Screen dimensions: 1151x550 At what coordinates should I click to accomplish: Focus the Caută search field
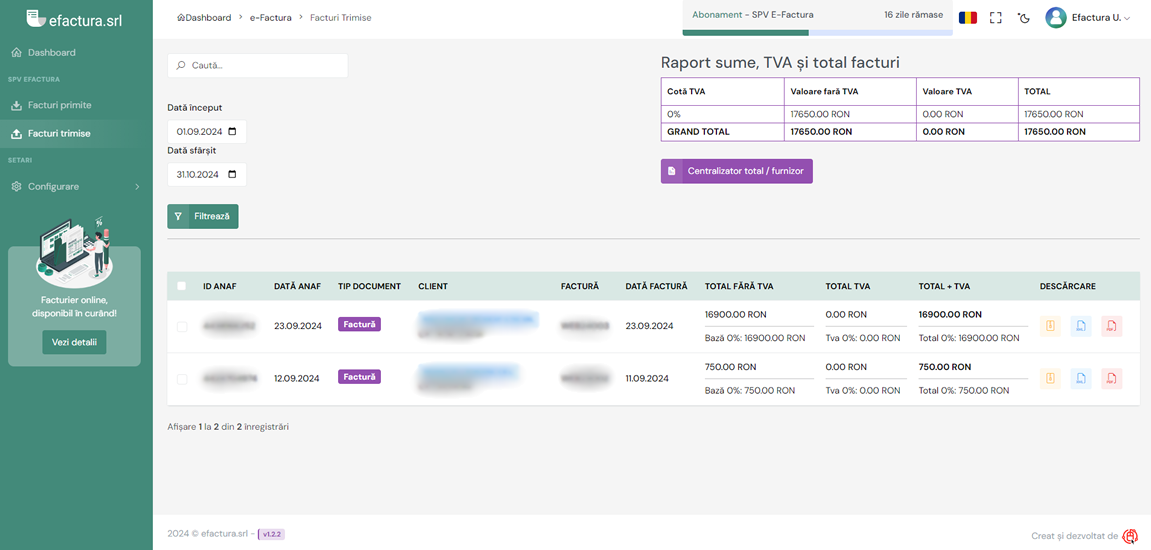258,65
